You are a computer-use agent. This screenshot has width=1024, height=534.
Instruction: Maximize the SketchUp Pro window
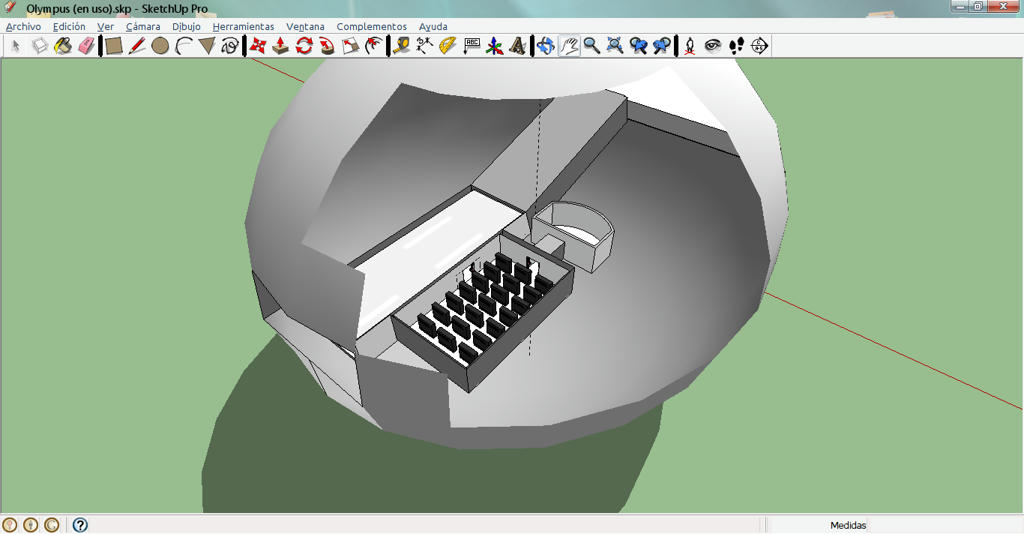[978, 6]
